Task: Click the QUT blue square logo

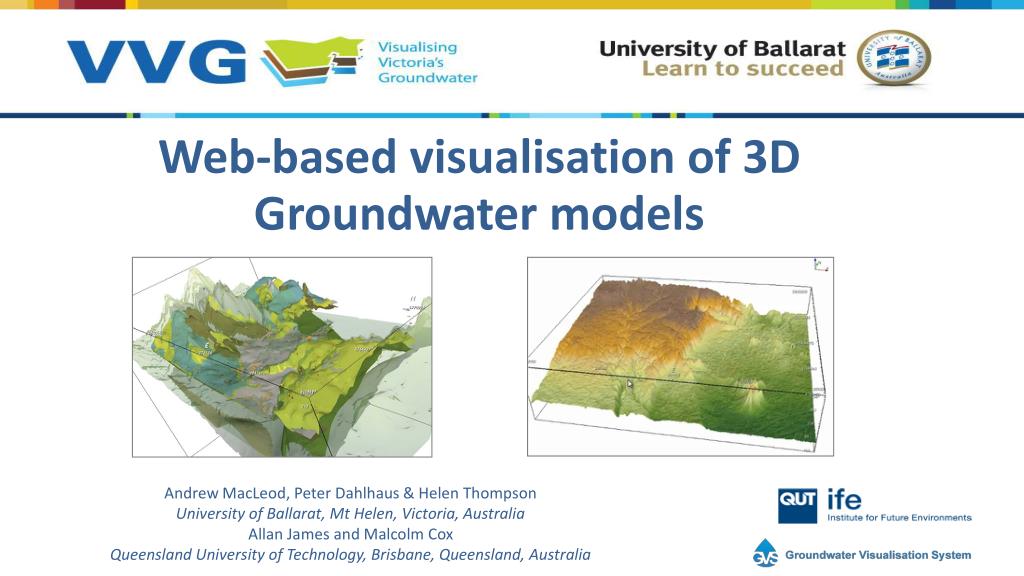Action: pos(797,505)
